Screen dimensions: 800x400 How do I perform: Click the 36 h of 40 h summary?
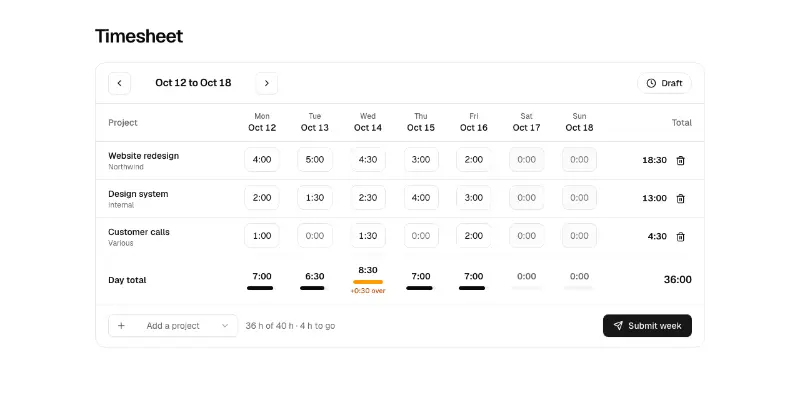(290, 326)
